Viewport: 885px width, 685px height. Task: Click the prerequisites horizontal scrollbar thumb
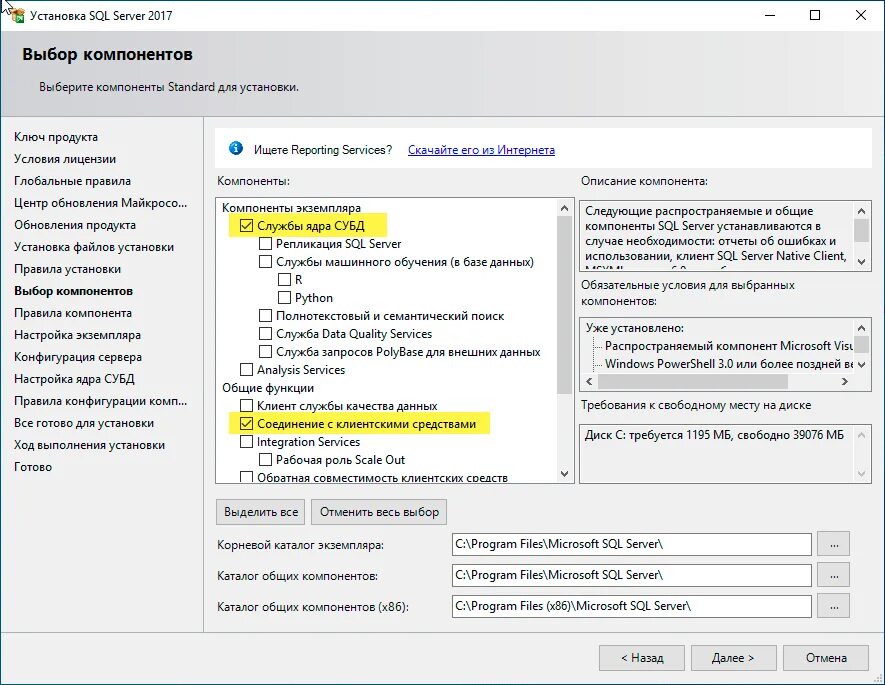693,381
